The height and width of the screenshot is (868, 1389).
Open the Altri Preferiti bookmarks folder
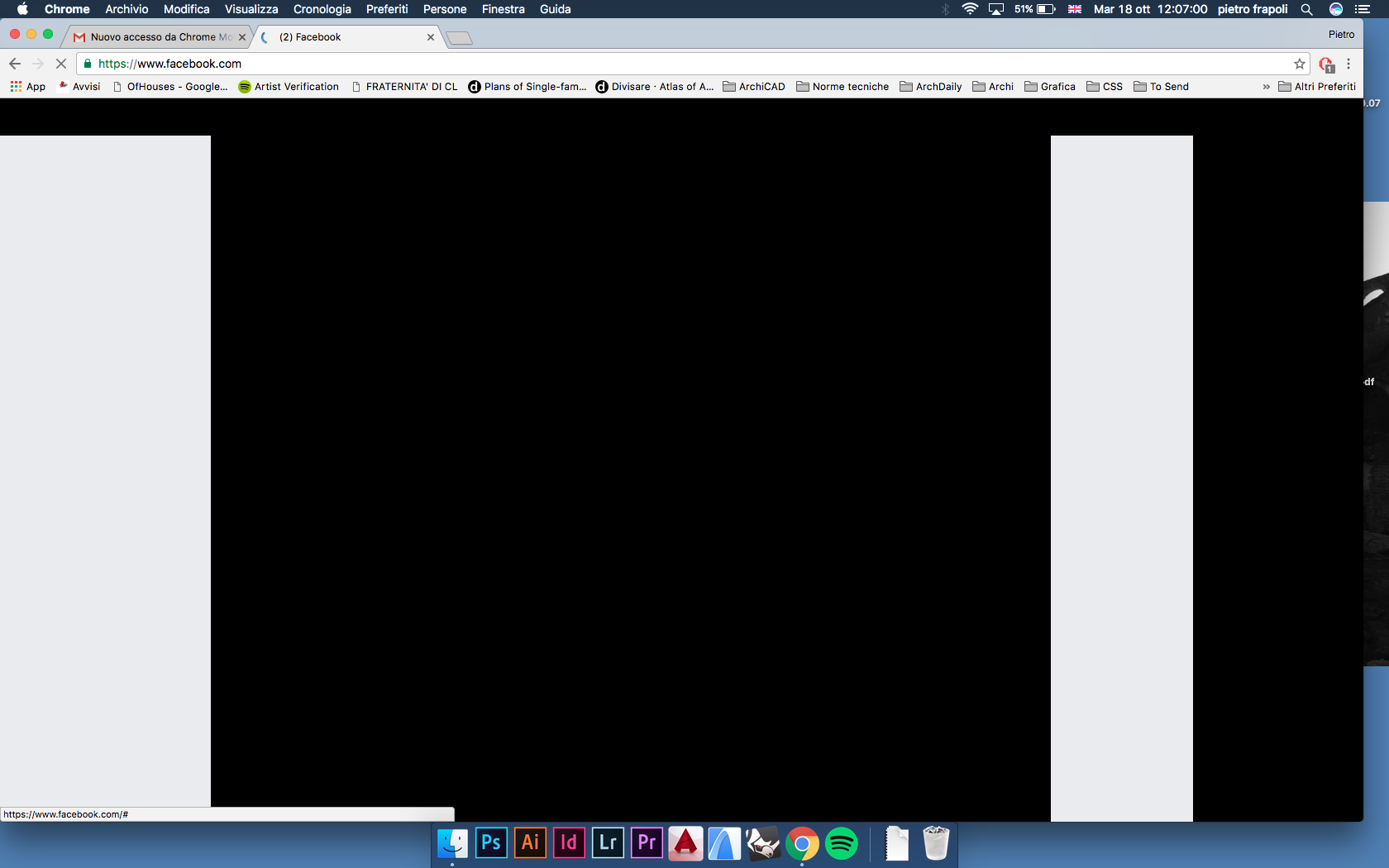point(1317,87)
